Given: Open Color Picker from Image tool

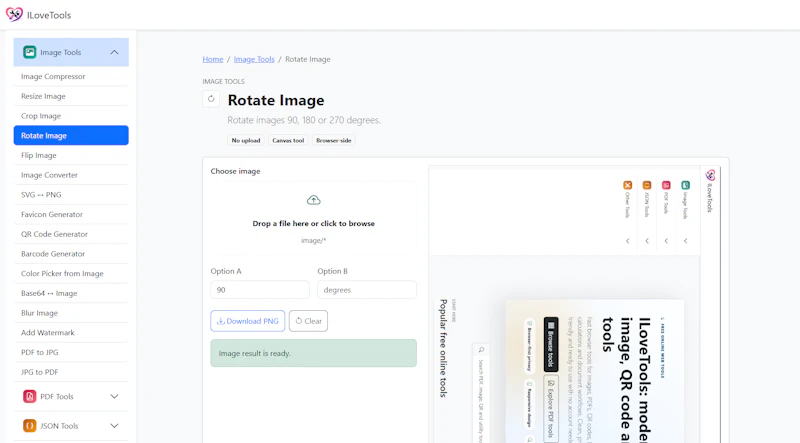Looking at the screenshot, I should pos(71,274).
